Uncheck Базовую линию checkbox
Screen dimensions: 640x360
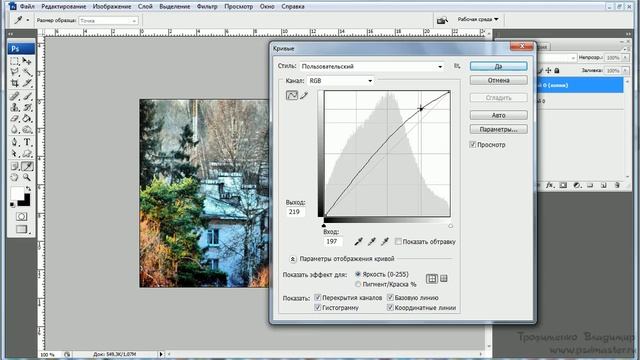[x=390, y=298]
